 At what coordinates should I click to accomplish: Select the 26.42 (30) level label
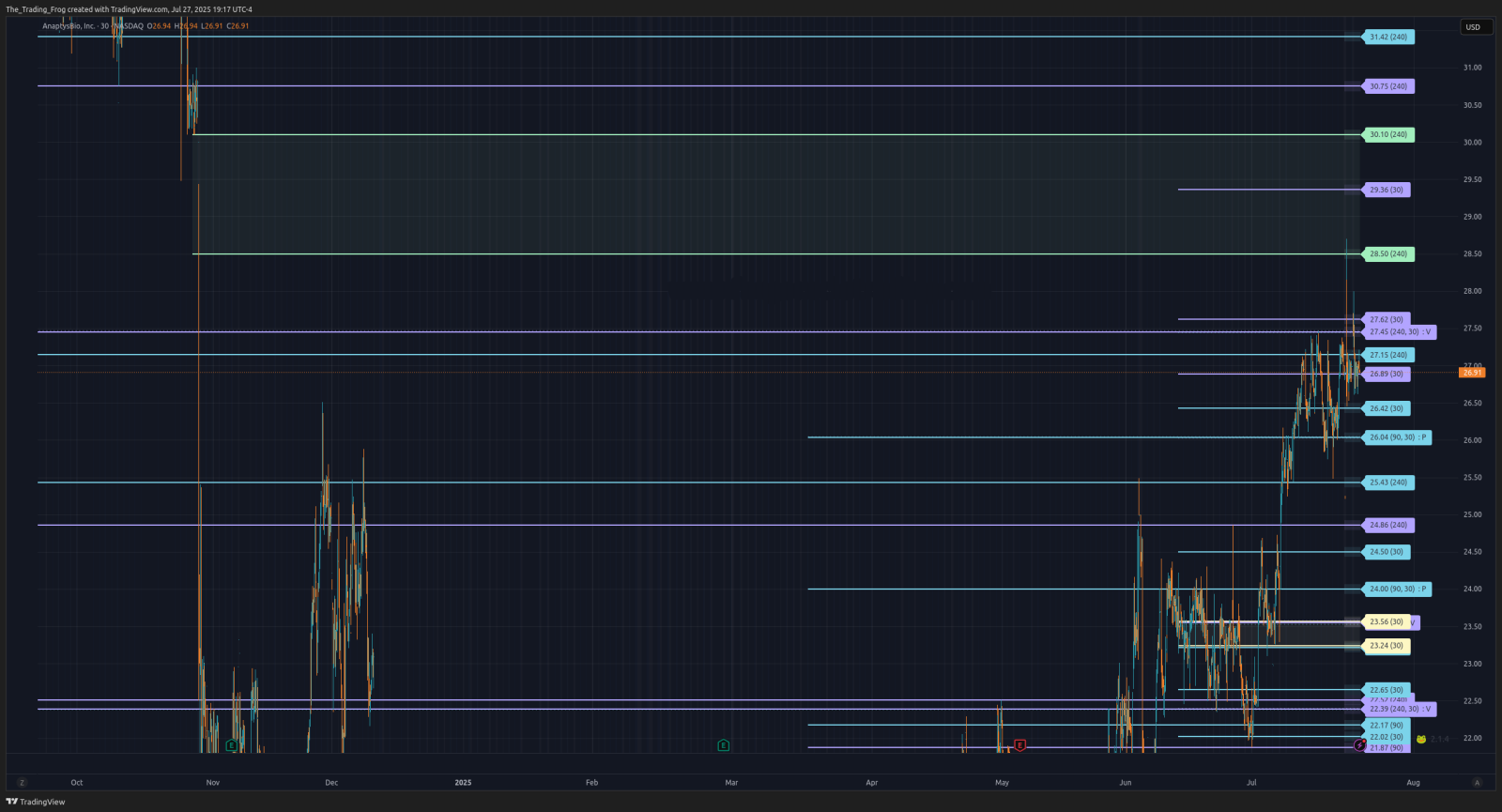(x=1386, y=408)
